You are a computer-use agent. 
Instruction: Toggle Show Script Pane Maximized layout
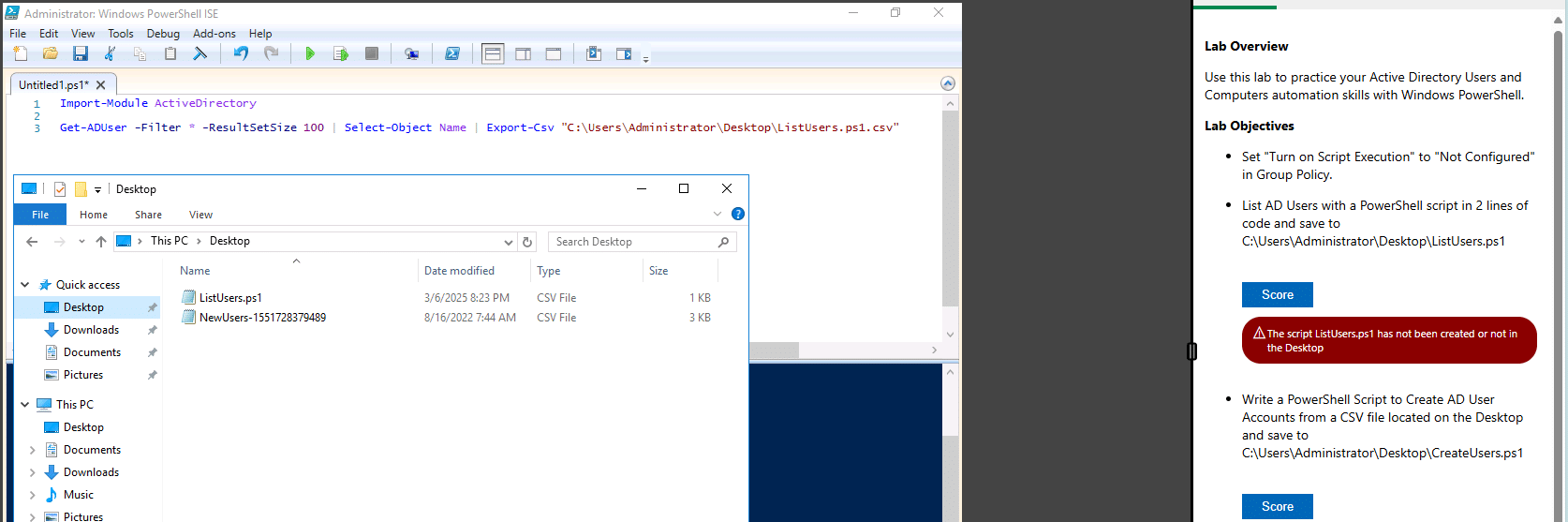pos(554,54)
